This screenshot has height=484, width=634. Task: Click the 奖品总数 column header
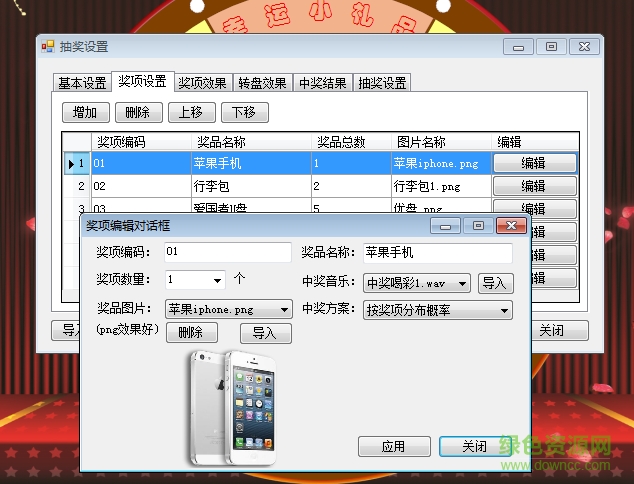(351, 142)
